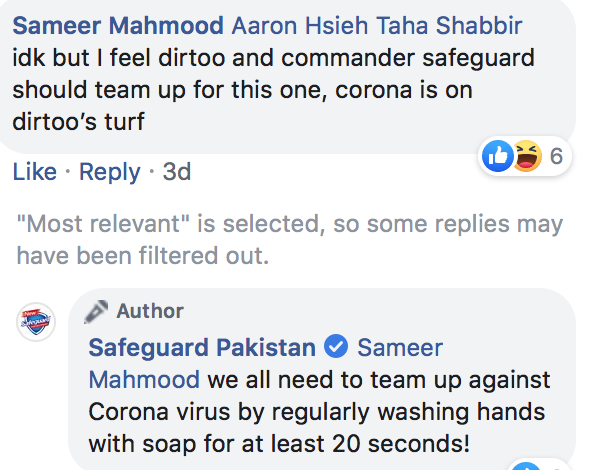Click the Author badge label
Screen dimensions: 592x470
pos(150,311)
